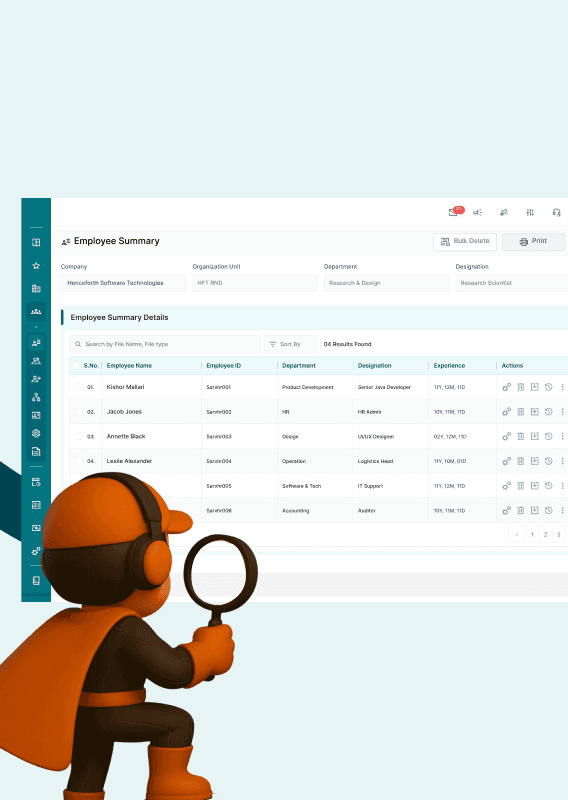Delete the Kishor Mallari row via trash icon
Viewport: 568px width, 800px height.
(x=521, y=387)
